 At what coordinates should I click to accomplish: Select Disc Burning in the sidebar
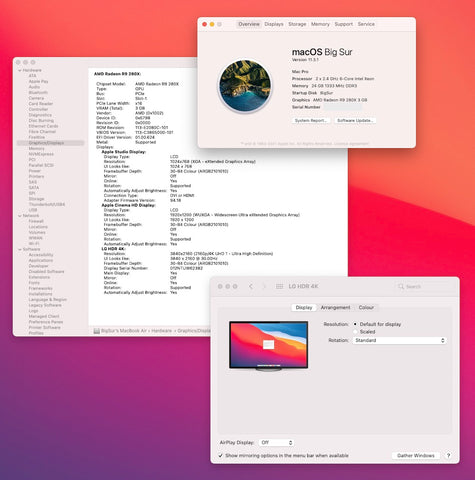[x=41, y=120]
